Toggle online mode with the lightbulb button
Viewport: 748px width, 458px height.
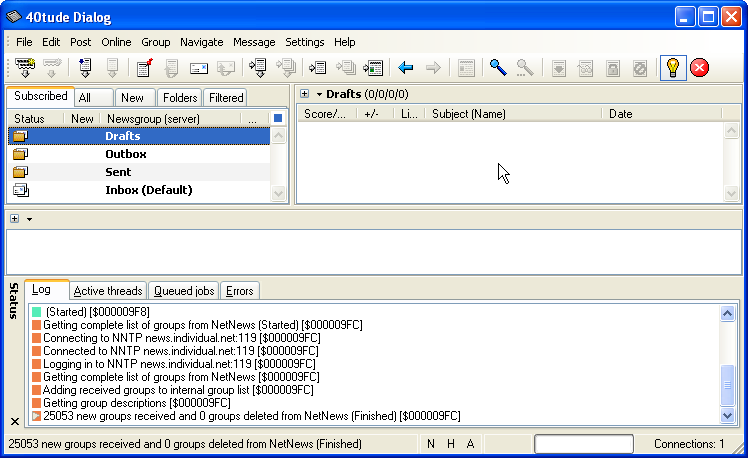pyautogui.click(x=673, y=68)
